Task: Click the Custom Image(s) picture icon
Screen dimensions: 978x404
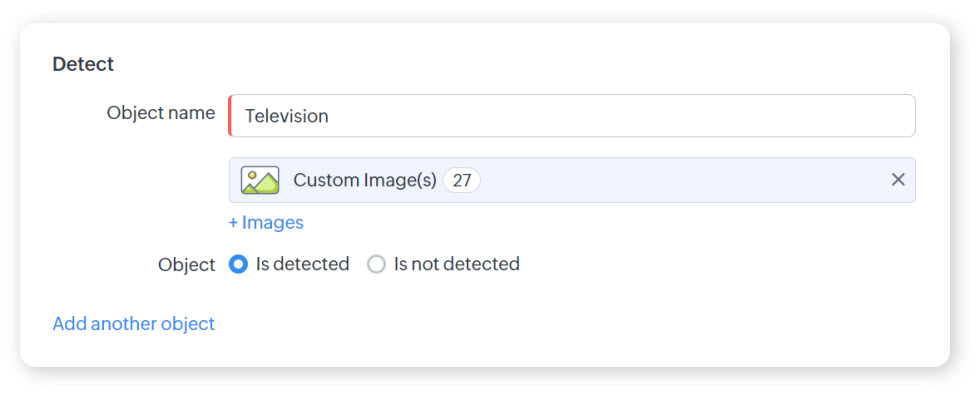Action: pyautogui.click(x=260, y=180)
